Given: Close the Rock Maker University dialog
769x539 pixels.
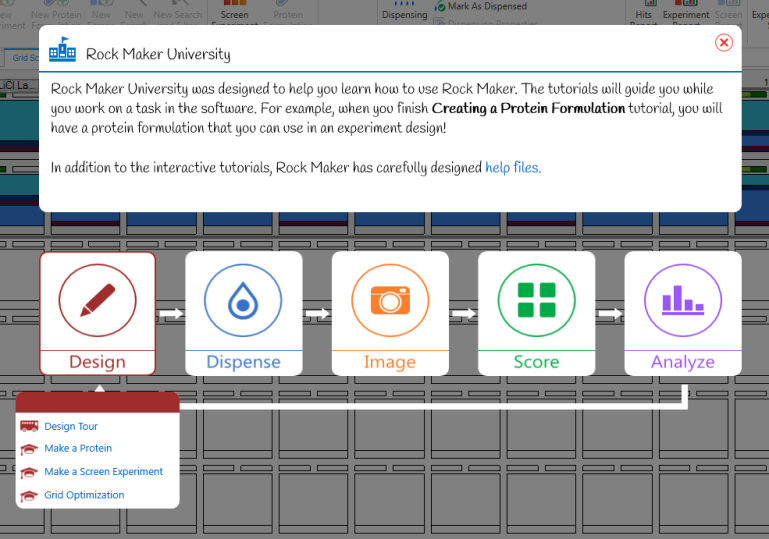Looking at the screenshot, I should [x=723, y=43].
